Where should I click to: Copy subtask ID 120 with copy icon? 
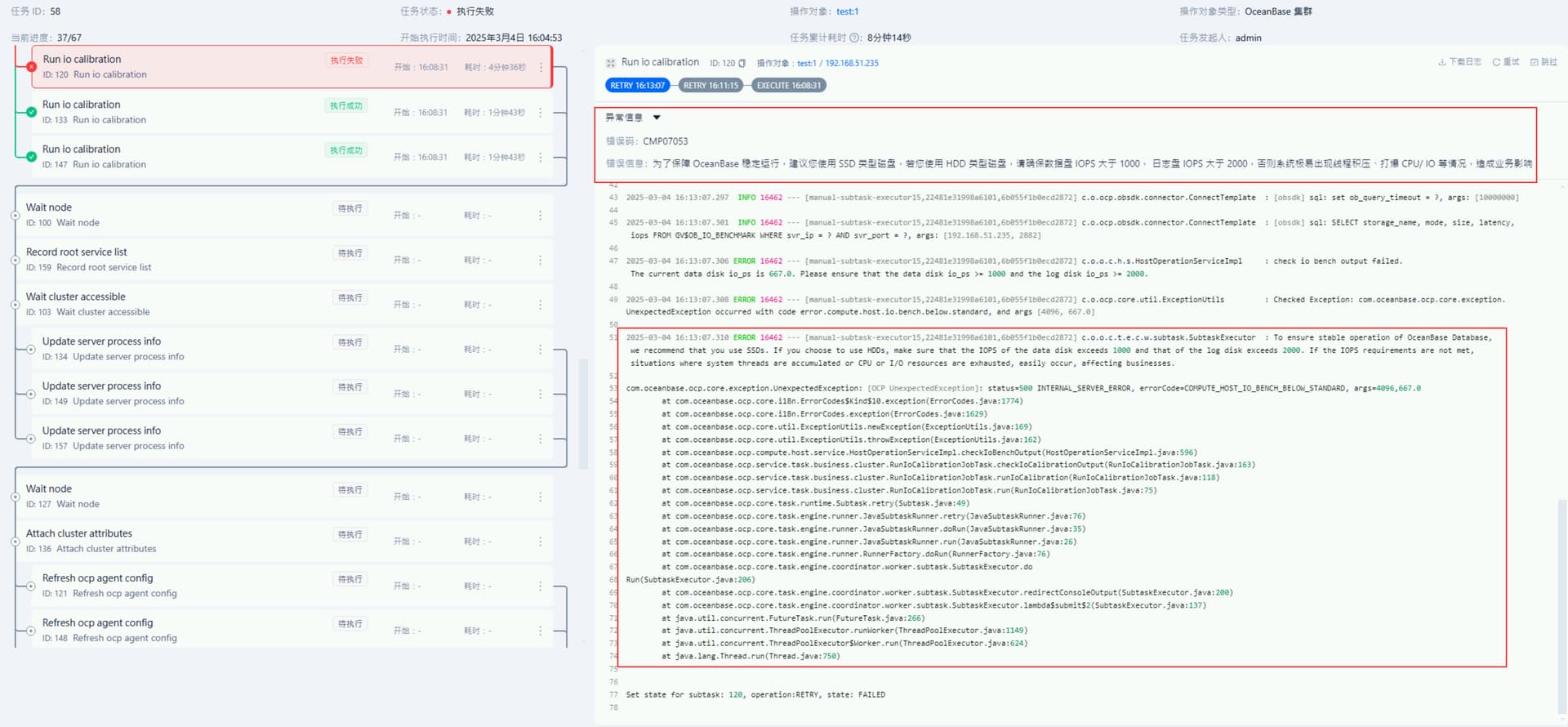742,63
